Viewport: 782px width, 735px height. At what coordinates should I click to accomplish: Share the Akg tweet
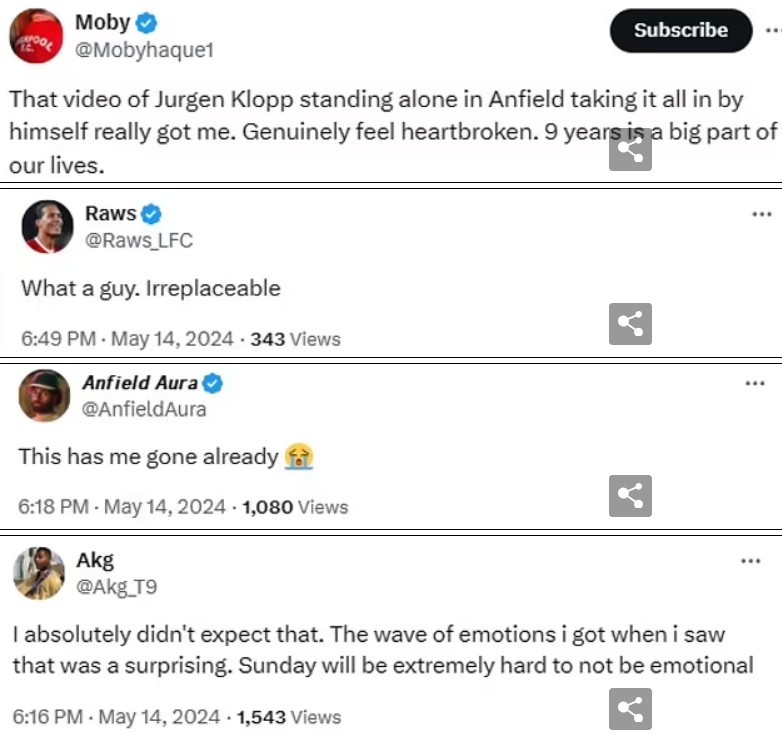(x=630, y=709)
